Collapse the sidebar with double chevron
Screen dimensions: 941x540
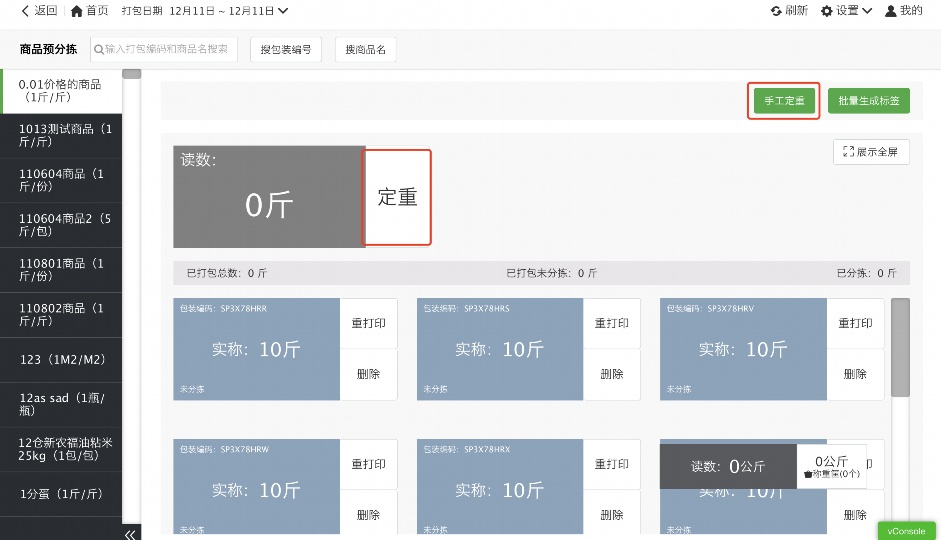[x=130, y=534]
